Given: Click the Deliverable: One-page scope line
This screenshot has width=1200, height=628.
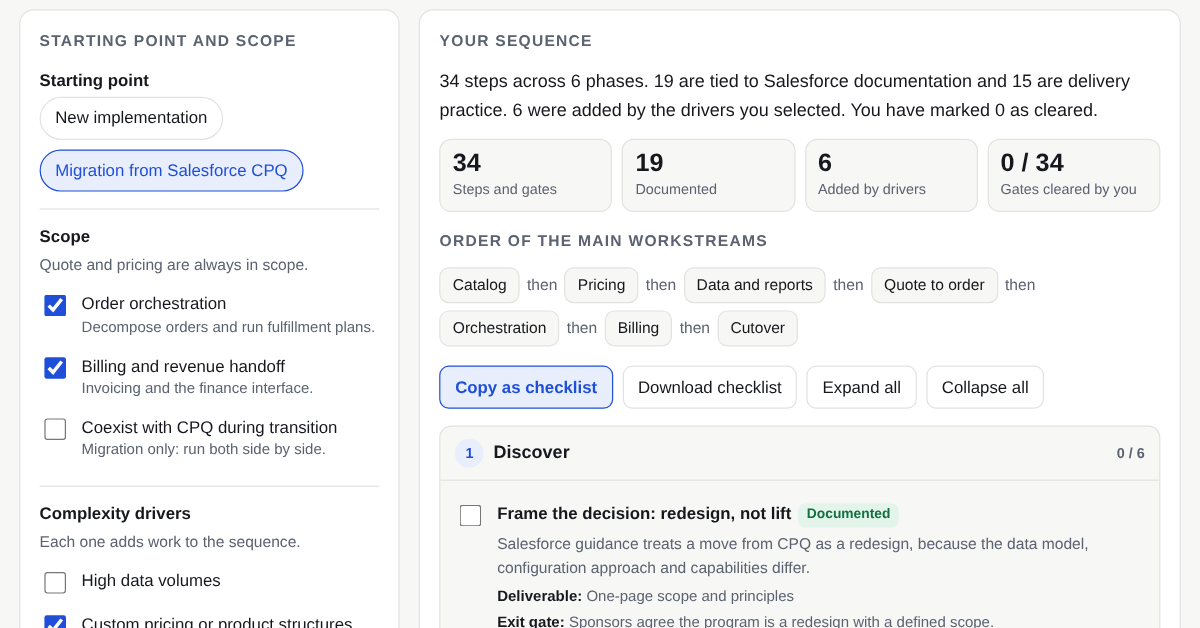Looking at the screenshot, I should pos(645,596).
